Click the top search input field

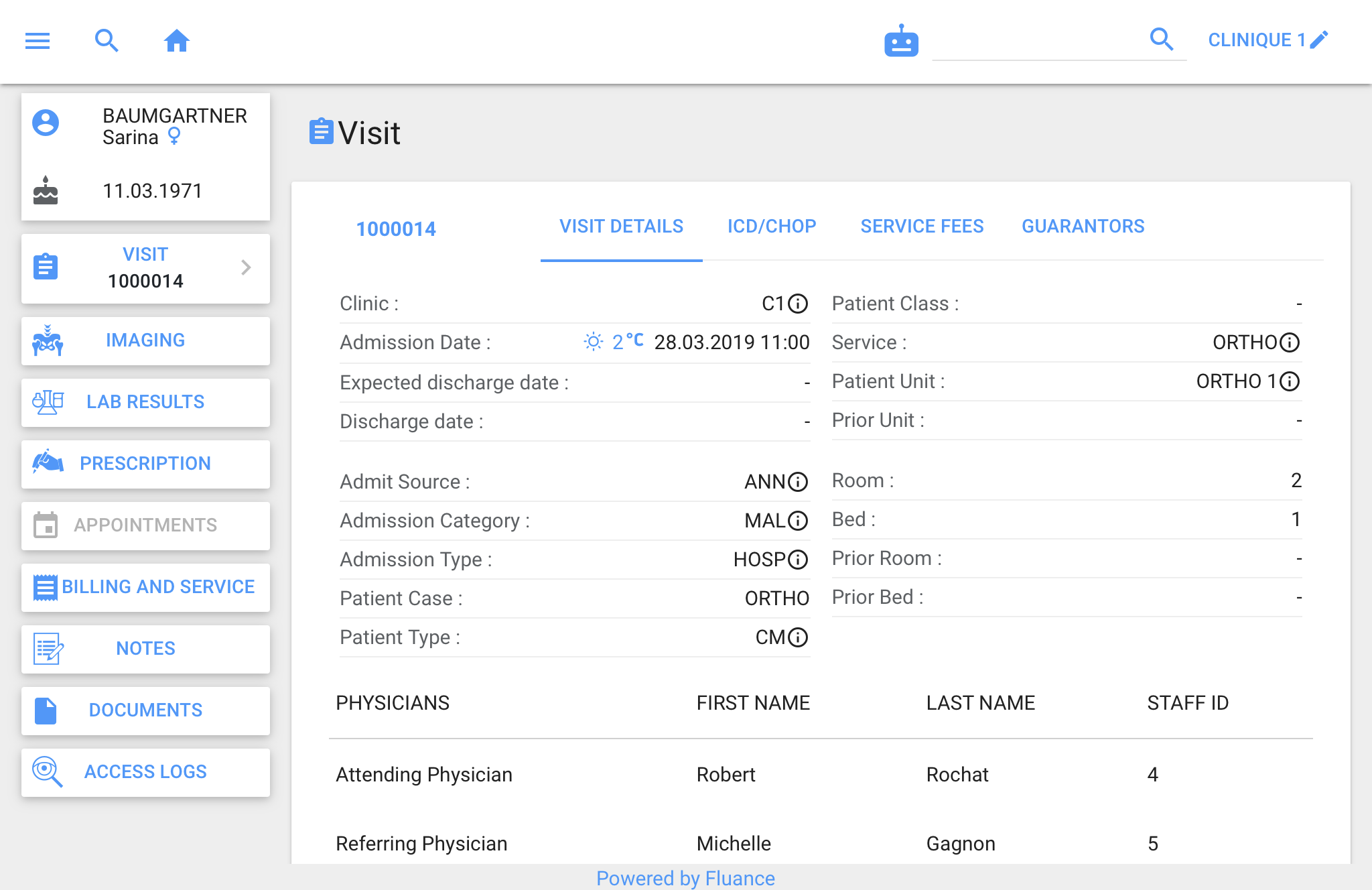click(1038, 42)
